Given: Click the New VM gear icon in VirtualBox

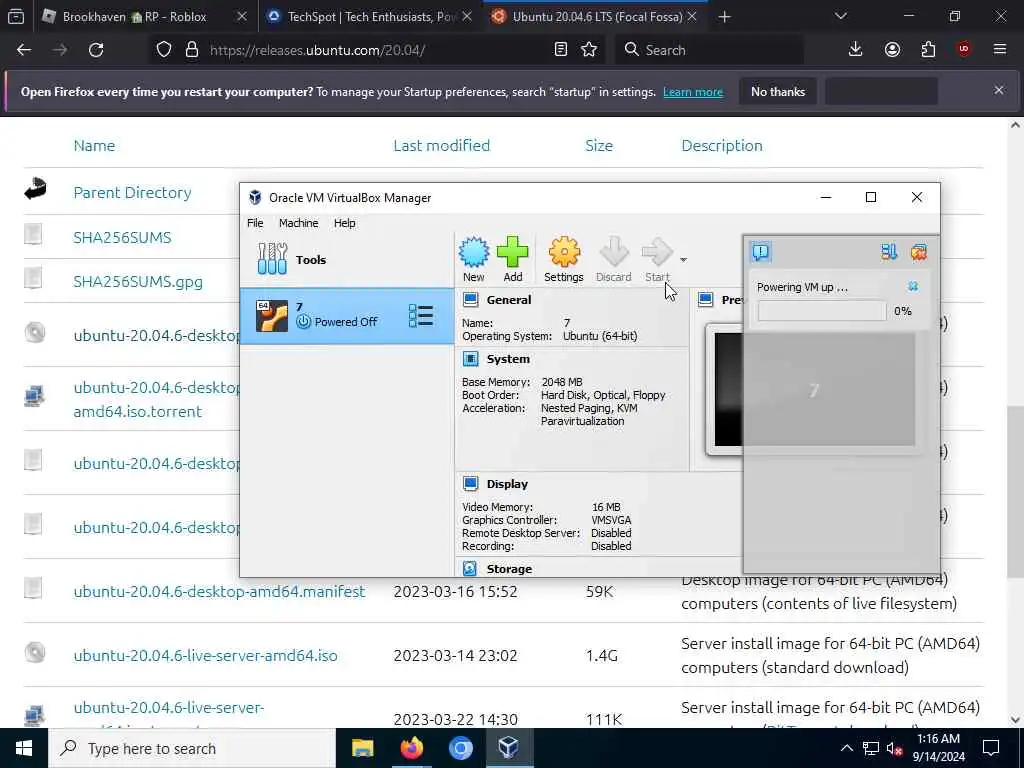Looking at the screenshot, I should 473,253.
